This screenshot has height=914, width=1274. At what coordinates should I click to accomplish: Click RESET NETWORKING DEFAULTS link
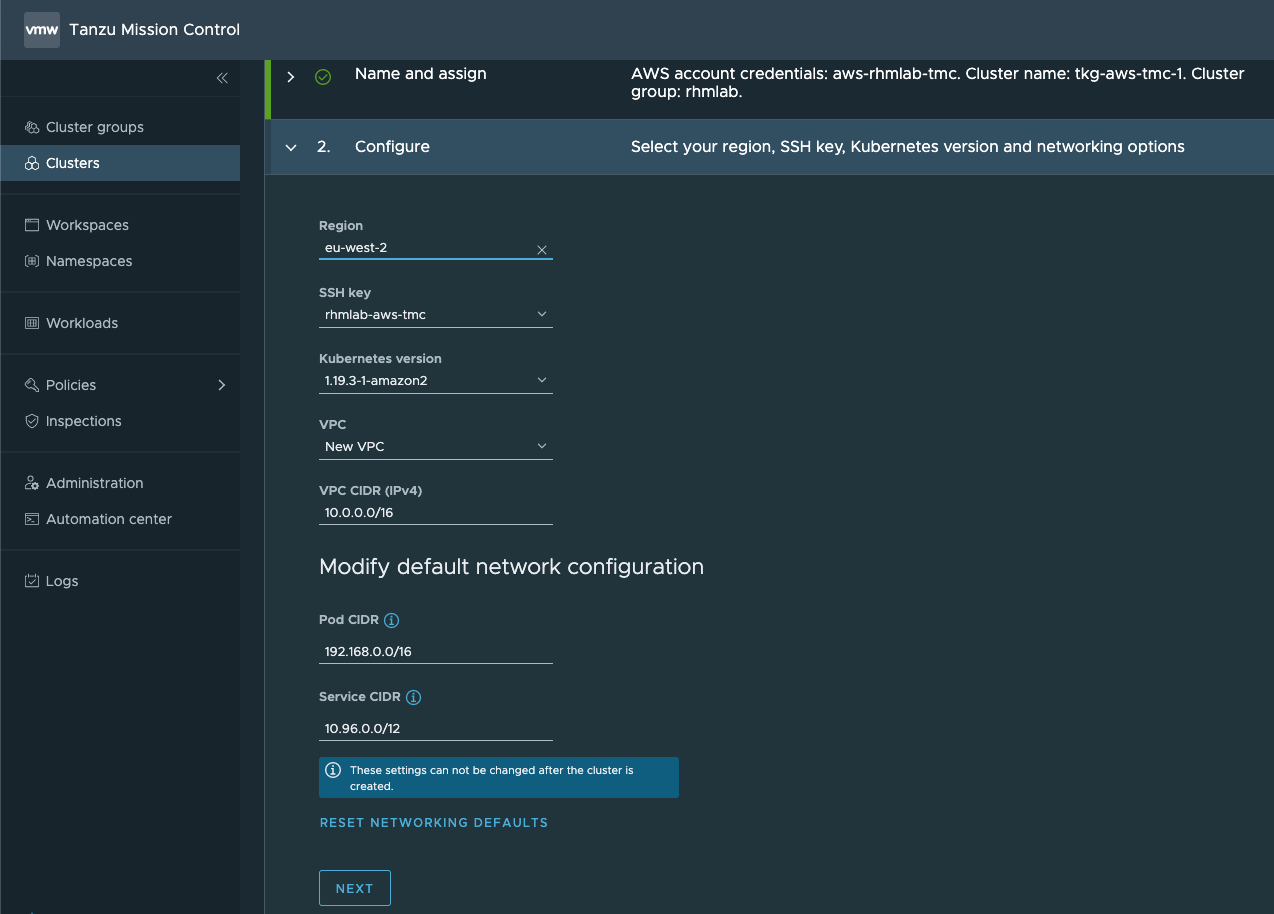pyautogui.click(x=434, y=823)
